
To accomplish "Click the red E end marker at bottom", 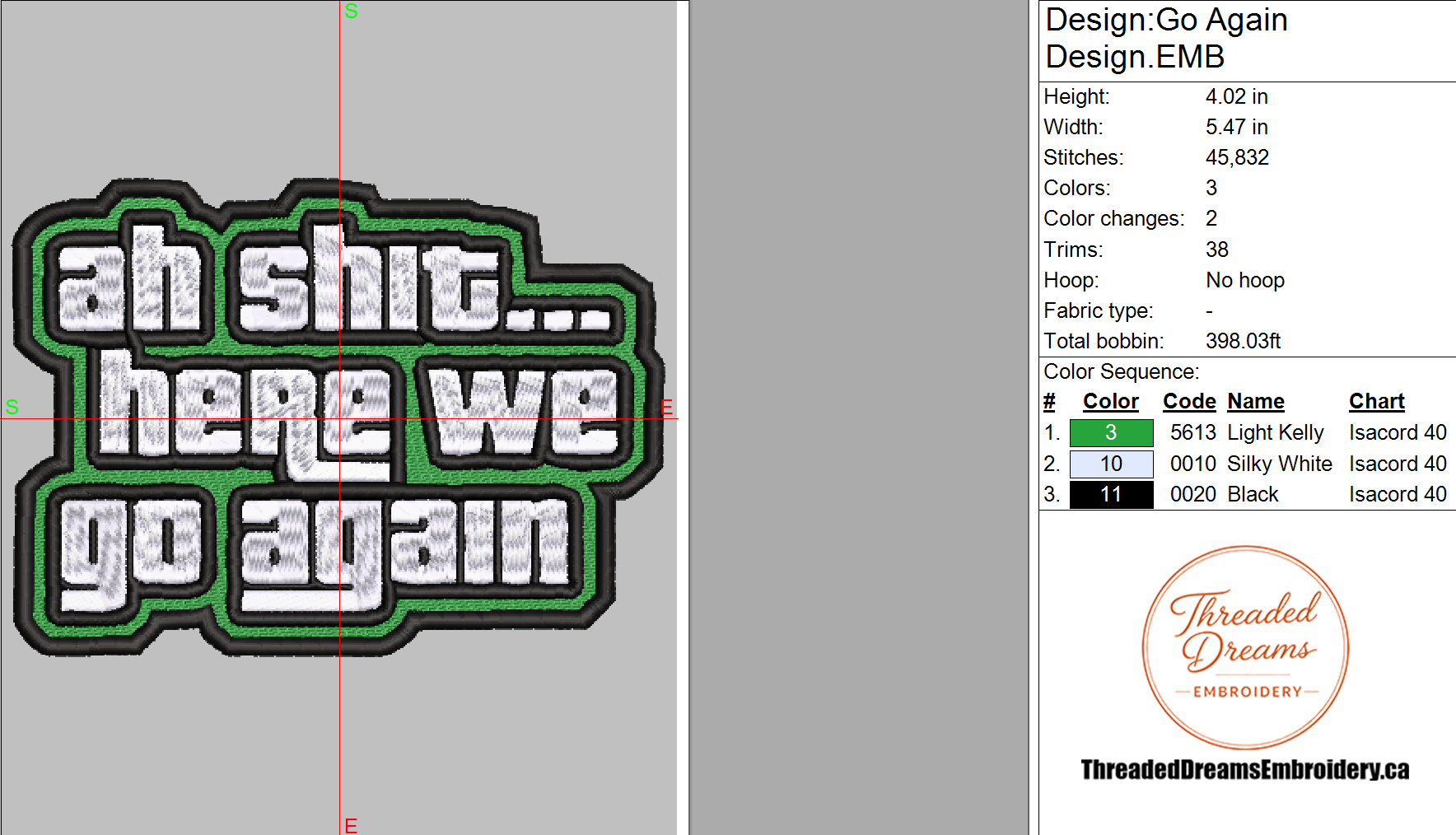I will tap(351, 826).
